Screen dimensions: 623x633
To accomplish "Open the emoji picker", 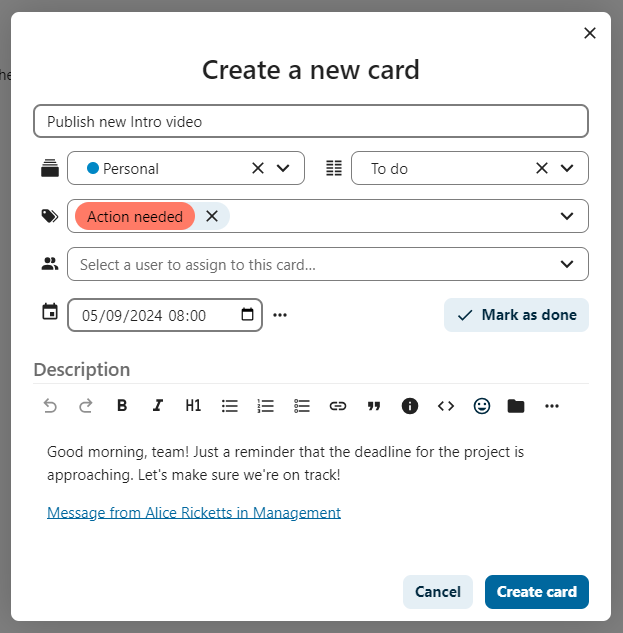I will (482, 406).
